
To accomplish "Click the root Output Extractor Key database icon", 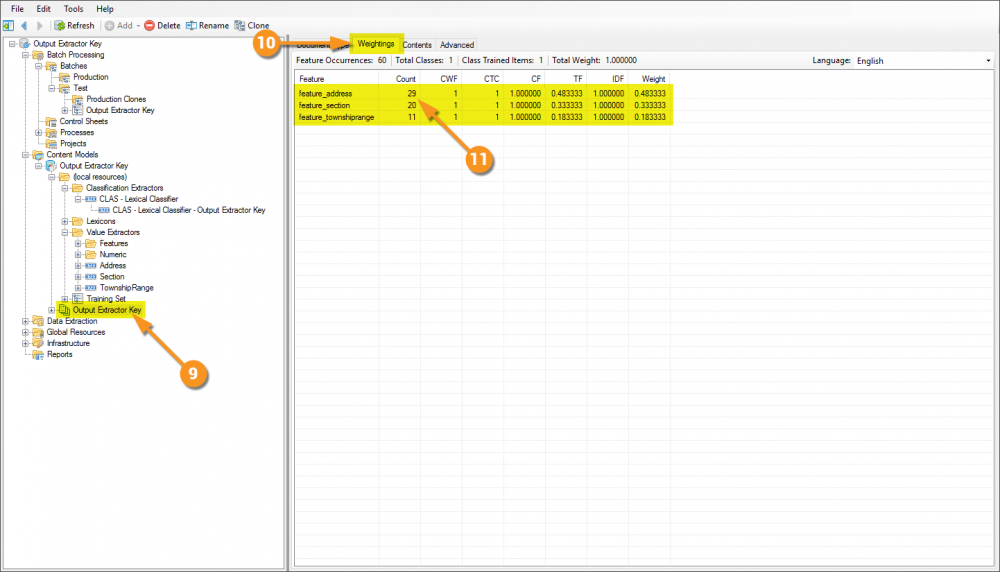I will pyautogui.click(x=25, y=43).
